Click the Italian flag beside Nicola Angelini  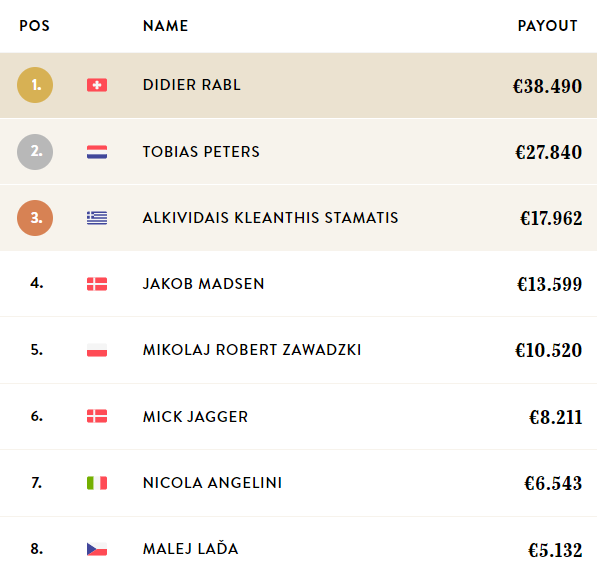[97, 483]
